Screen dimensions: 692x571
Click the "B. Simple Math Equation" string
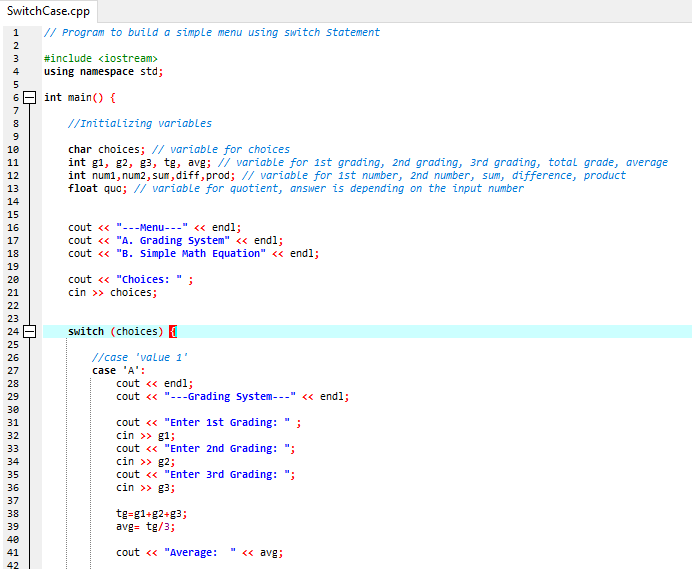tap(191, 254)
